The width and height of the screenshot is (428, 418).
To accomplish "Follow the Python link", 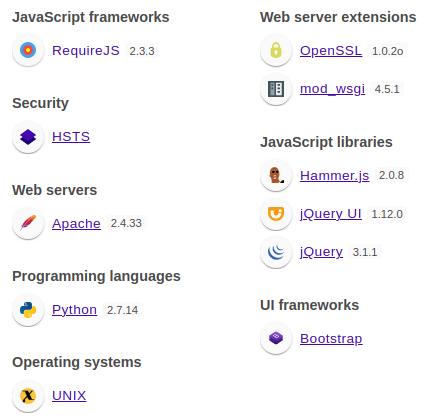I will [x=74, y=310].
